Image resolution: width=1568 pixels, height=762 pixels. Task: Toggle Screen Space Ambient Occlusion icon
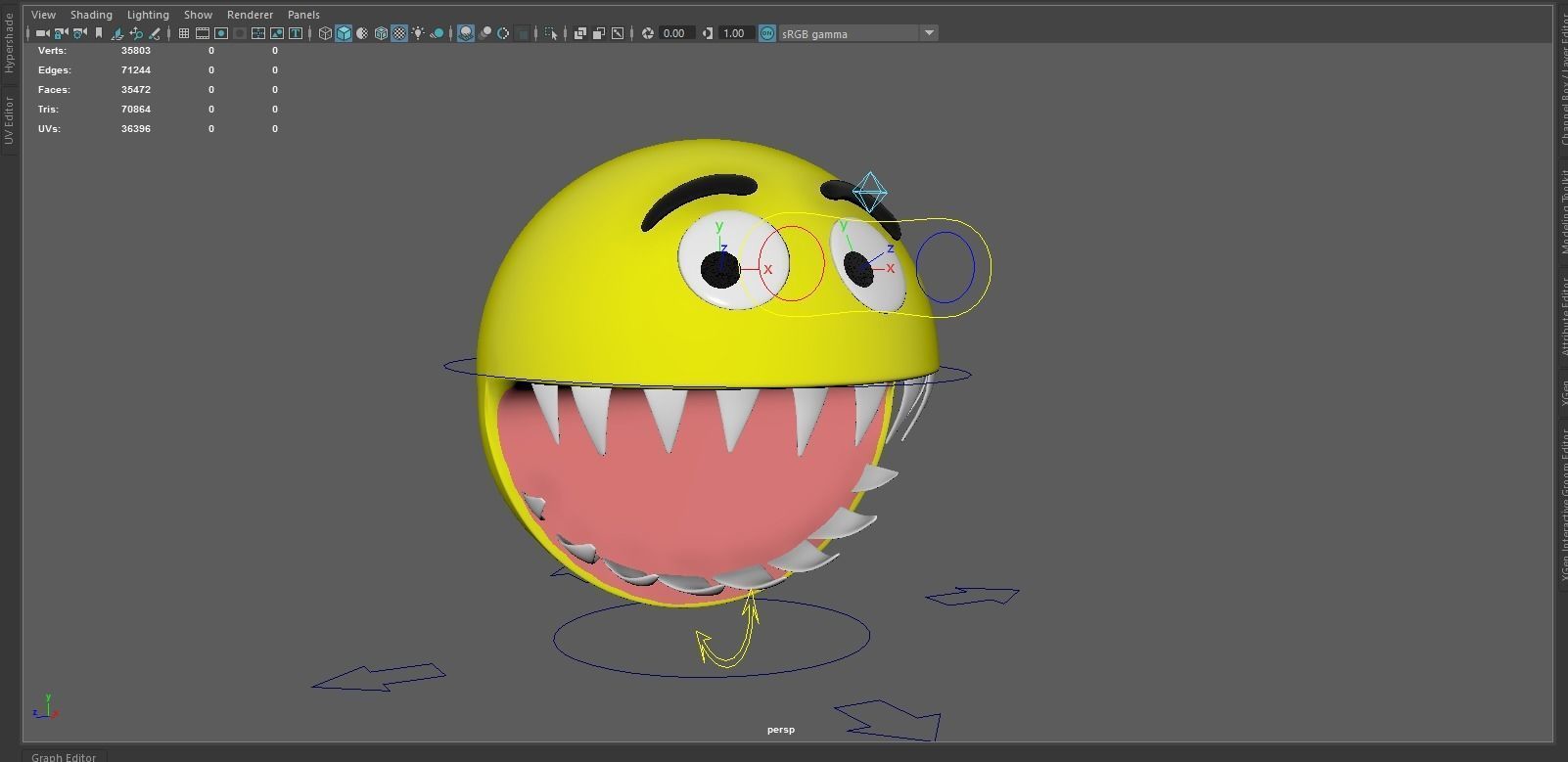(466, 33)
